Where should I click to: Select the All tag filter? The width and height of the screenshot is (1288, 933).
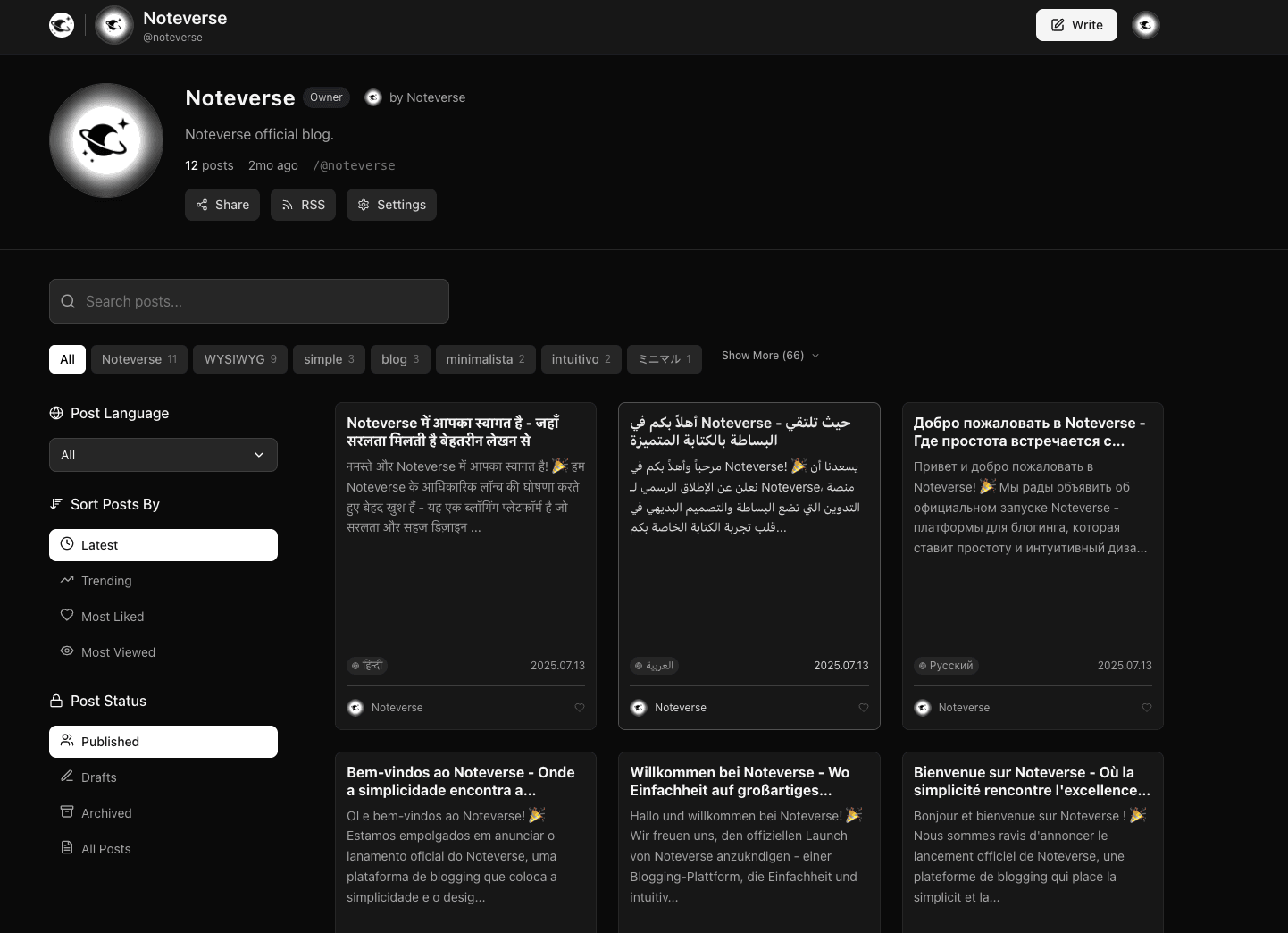[x=68, y=359]
